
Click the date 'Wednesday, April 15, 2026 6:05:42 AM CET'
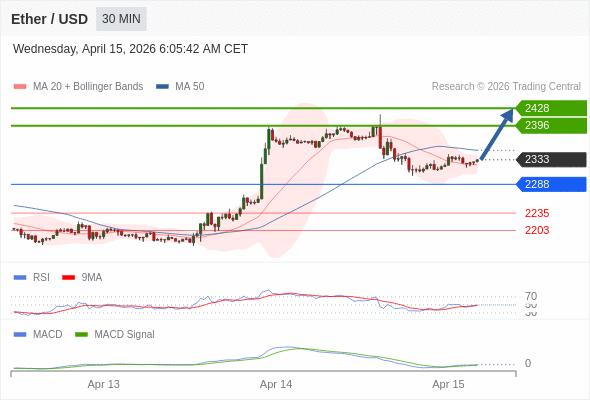[130, 49]
